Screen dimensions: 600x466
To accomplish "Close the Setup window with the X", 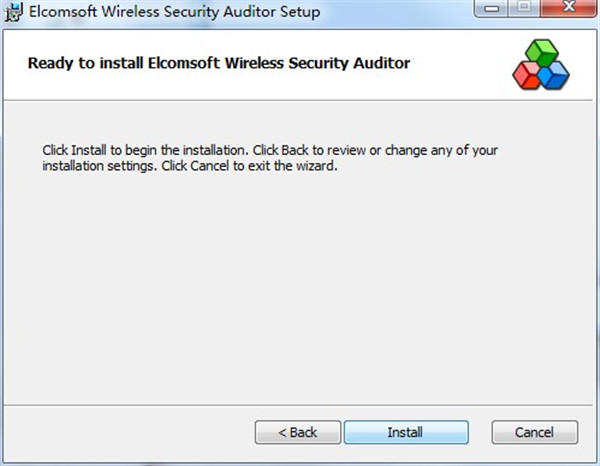I will coord(569,8).
